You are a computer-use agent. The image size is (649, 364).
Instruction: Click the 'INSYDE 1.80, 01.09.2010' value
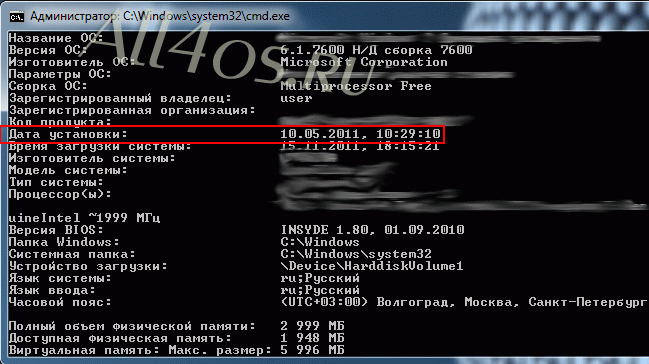coord(372,230)
